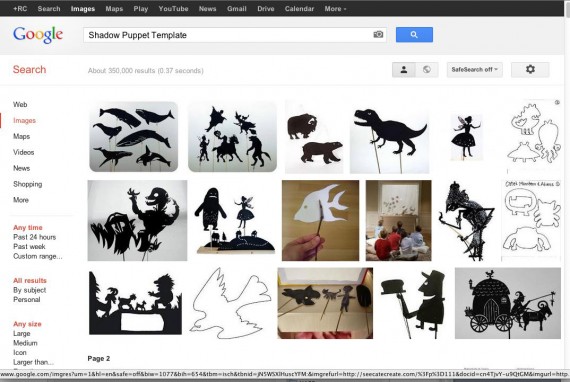Image resolution: width=570 pixels, height=382 pixels.
Task: Choose Large image size filter
Action: coord(22,333)
